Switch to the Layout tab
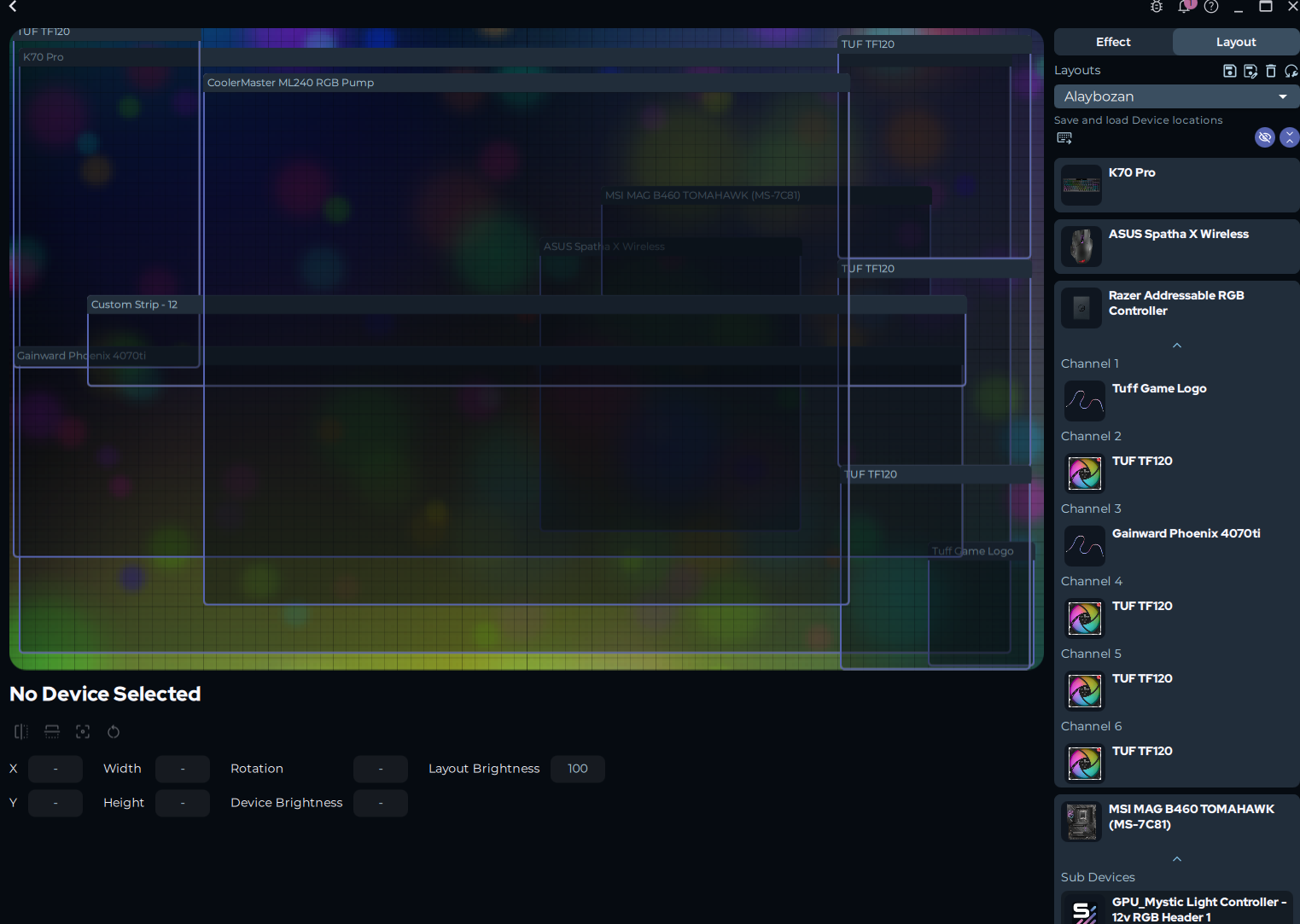1300x924 pixels. pyautogui.click(x=1236, y=42)
